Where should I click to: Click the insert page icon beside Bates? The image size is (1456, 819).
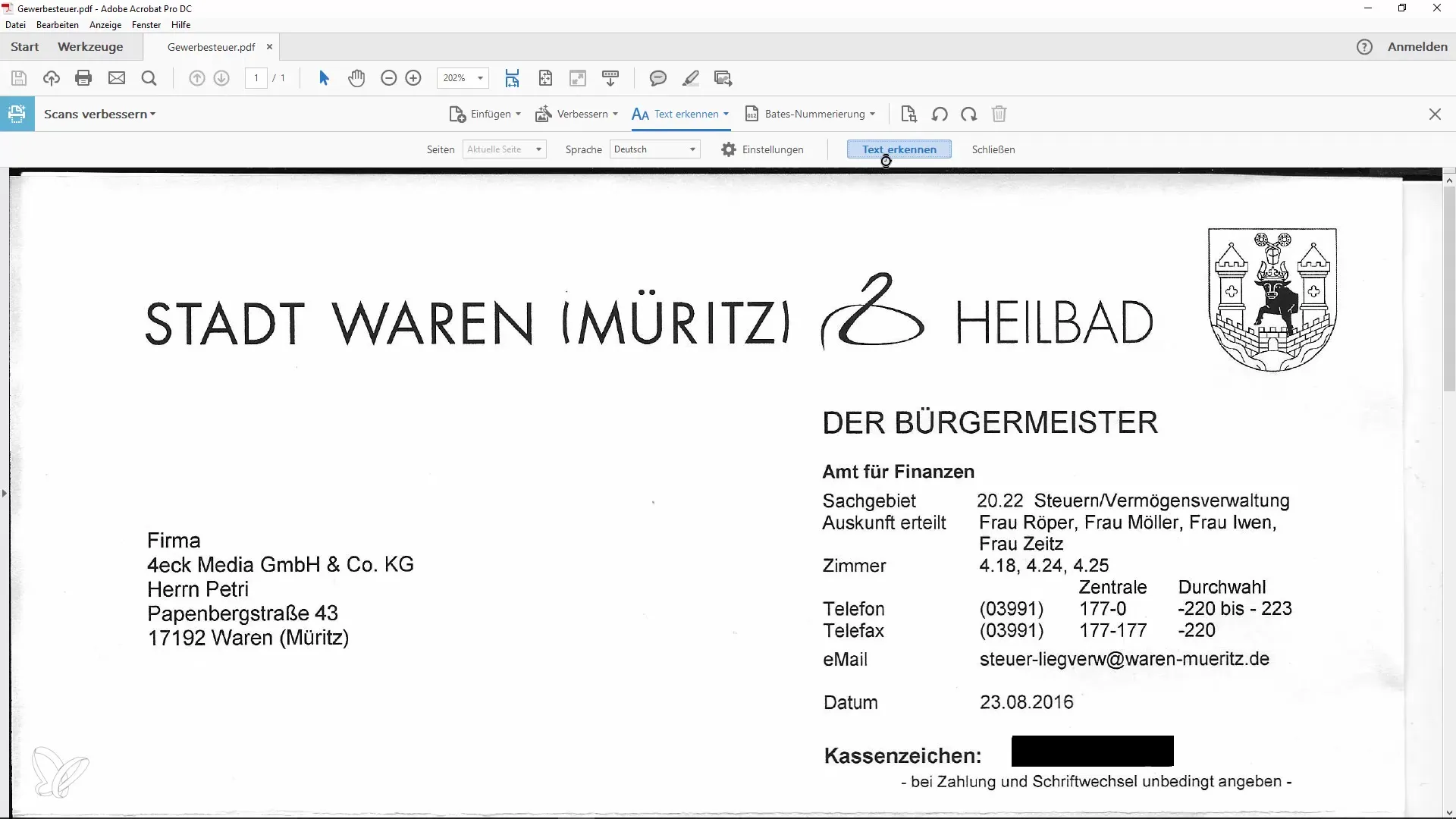908,114
